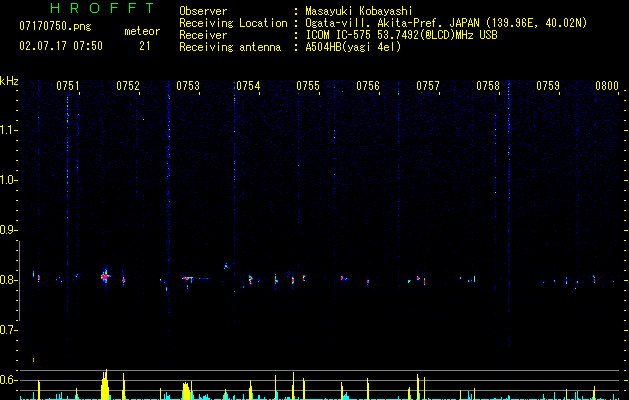The width and height of the screenshot is (629, 400).
Task: Click the meteor count 21
Action: pyautogui.click(x=145, y=46)
